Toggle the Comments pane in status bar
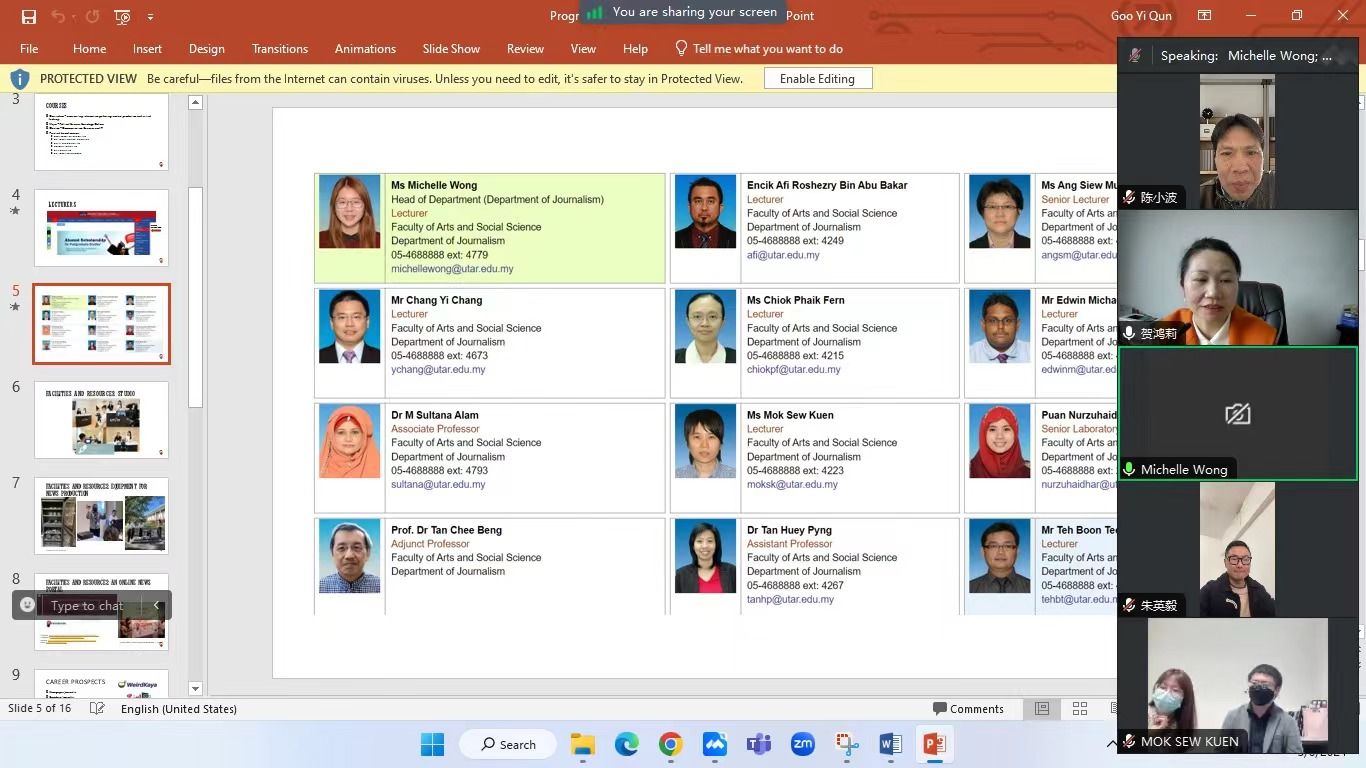 point(967,709)
